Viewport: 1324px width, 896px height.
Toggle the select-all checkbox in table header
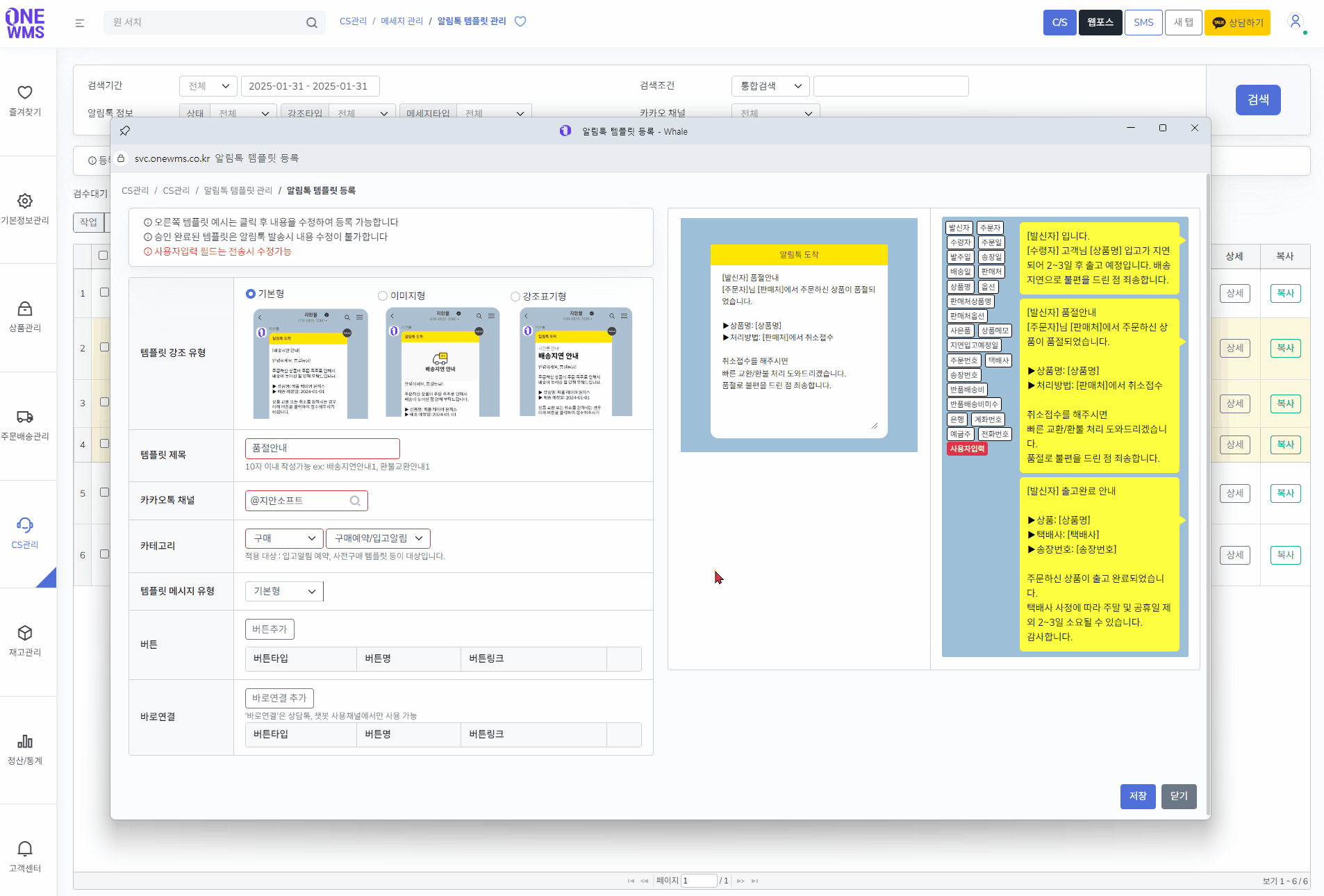pos(104,256)
